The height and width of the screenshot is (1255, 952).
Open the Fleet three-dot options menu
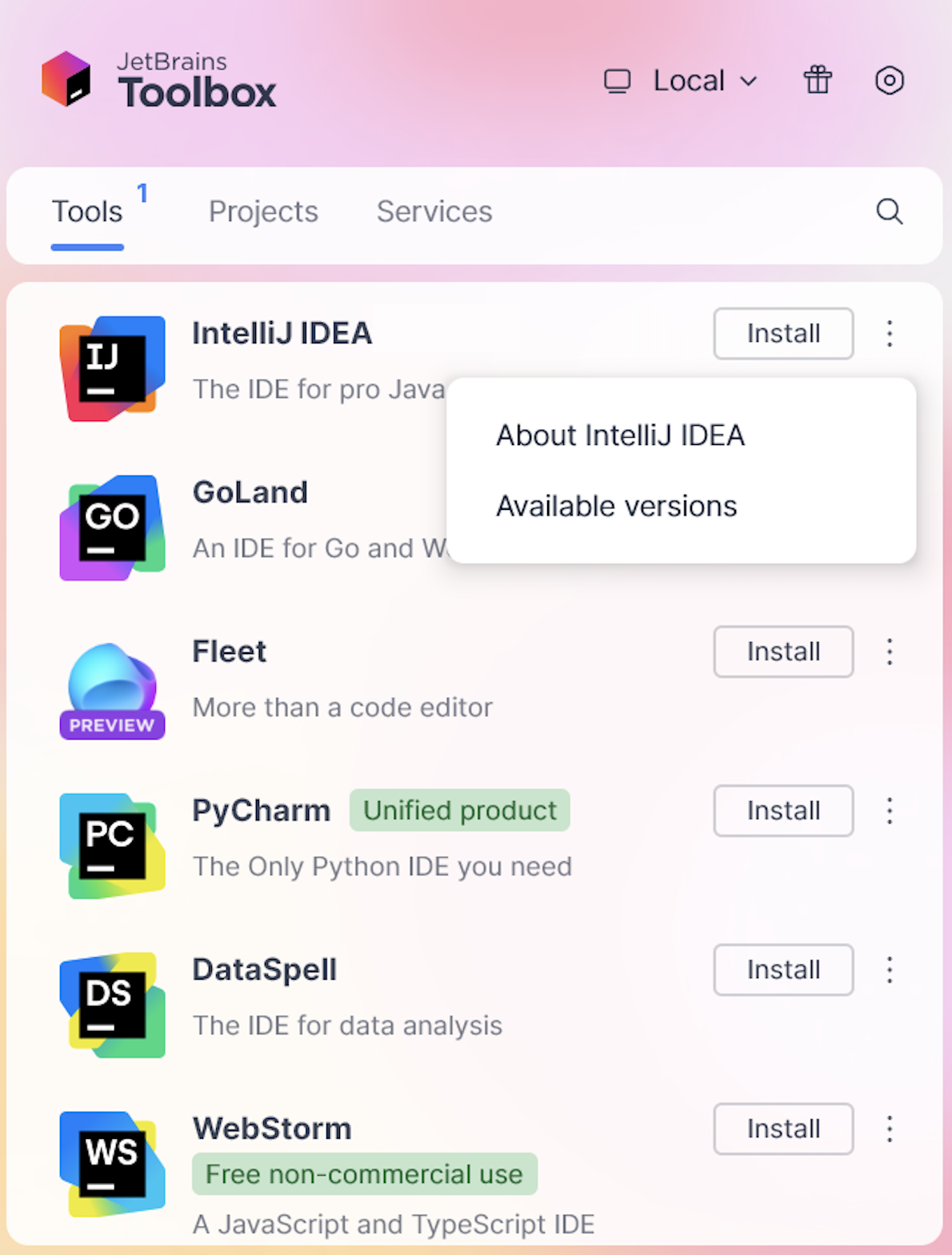click(x=889, y=652)
